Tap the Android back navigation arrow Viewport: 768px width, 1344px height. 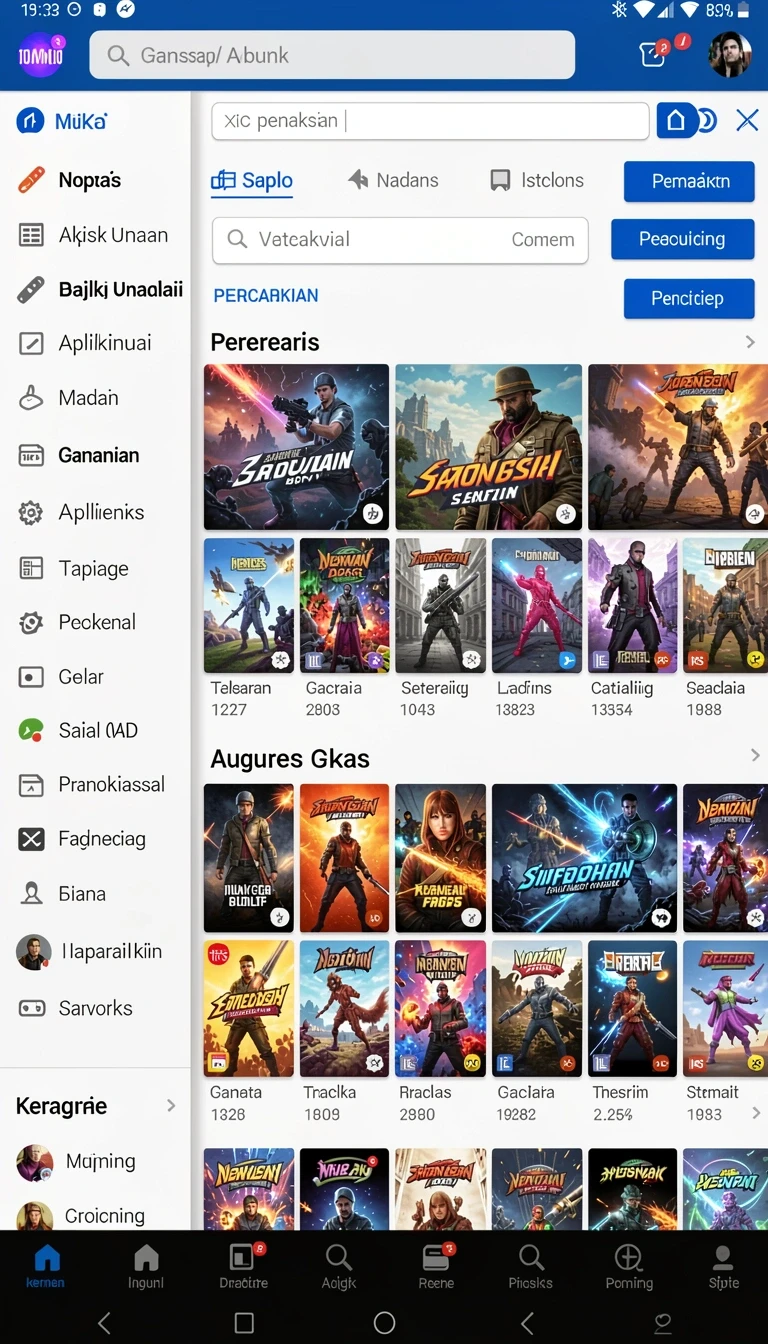[x=104, y=1323]
